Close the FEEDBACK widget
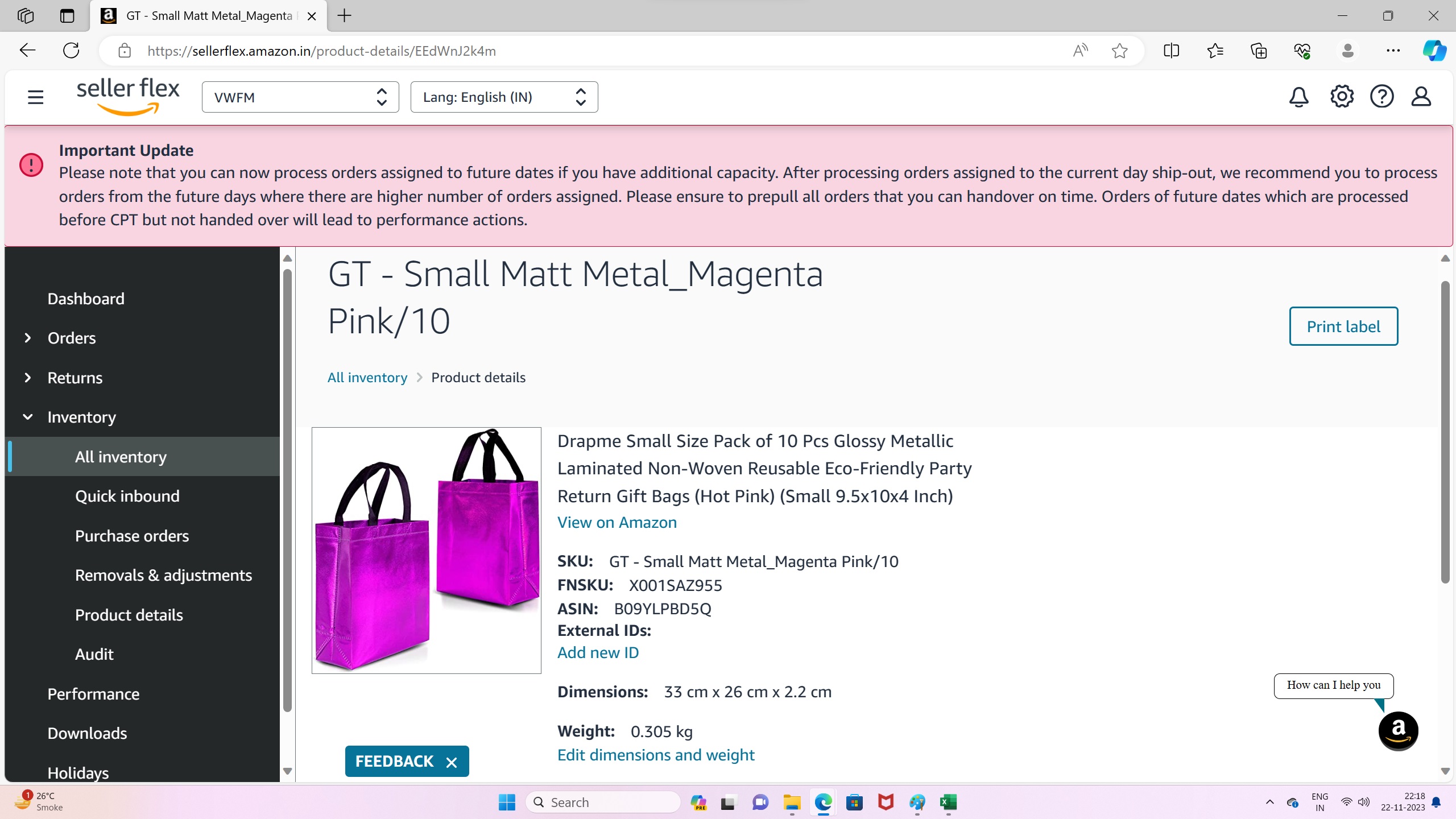The height and width of the screenshot is (819, 1456). 452,762
